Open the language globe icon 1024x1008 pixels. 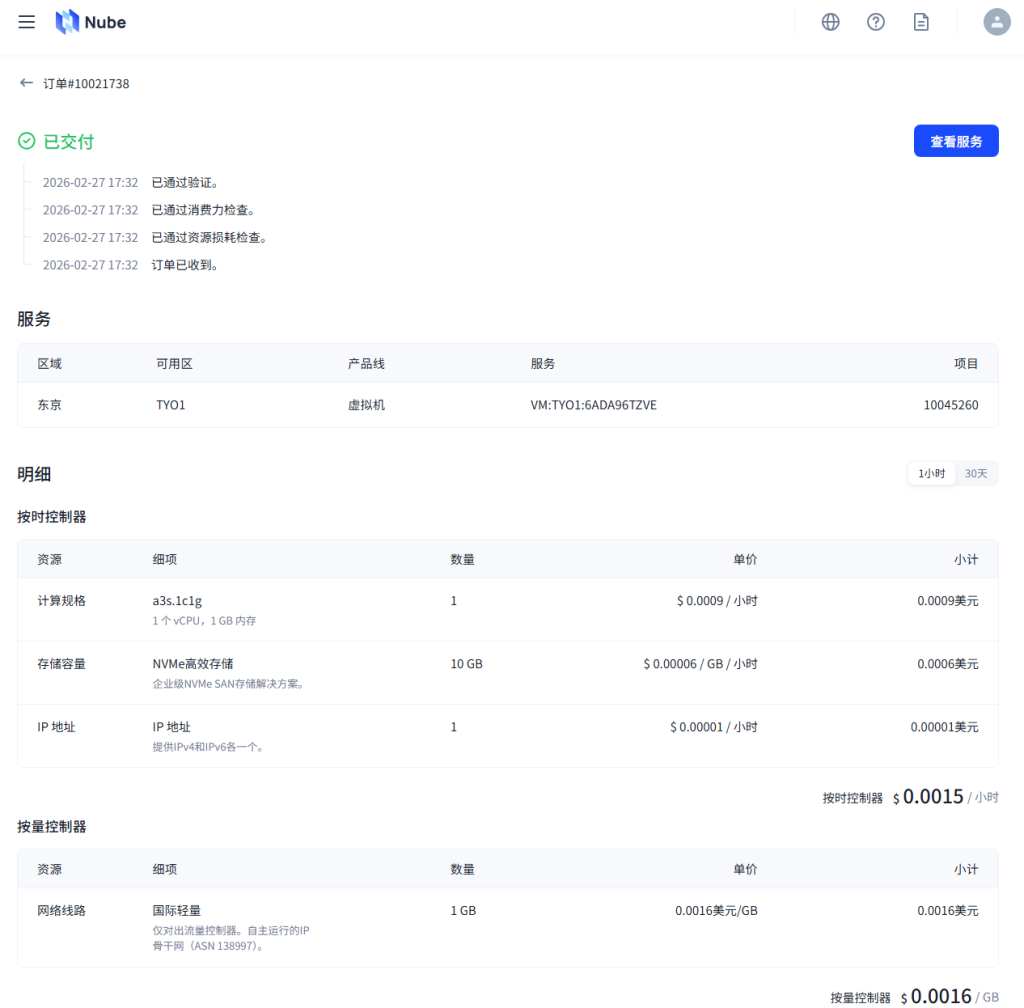point(830,21)
